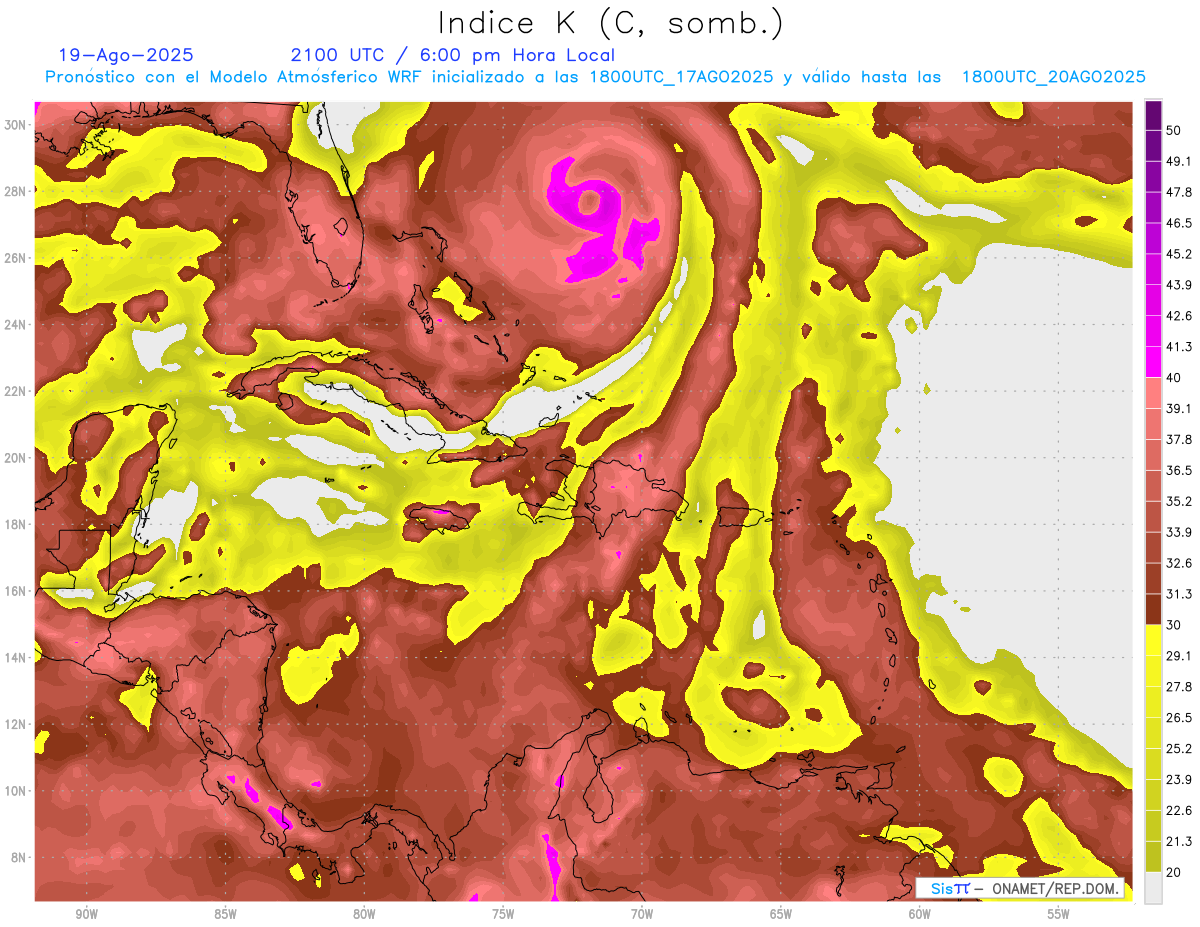Select the colorbar label "40"
Image resolution: width=1200 pixels, height=927 pixels.
[1174, 378]
